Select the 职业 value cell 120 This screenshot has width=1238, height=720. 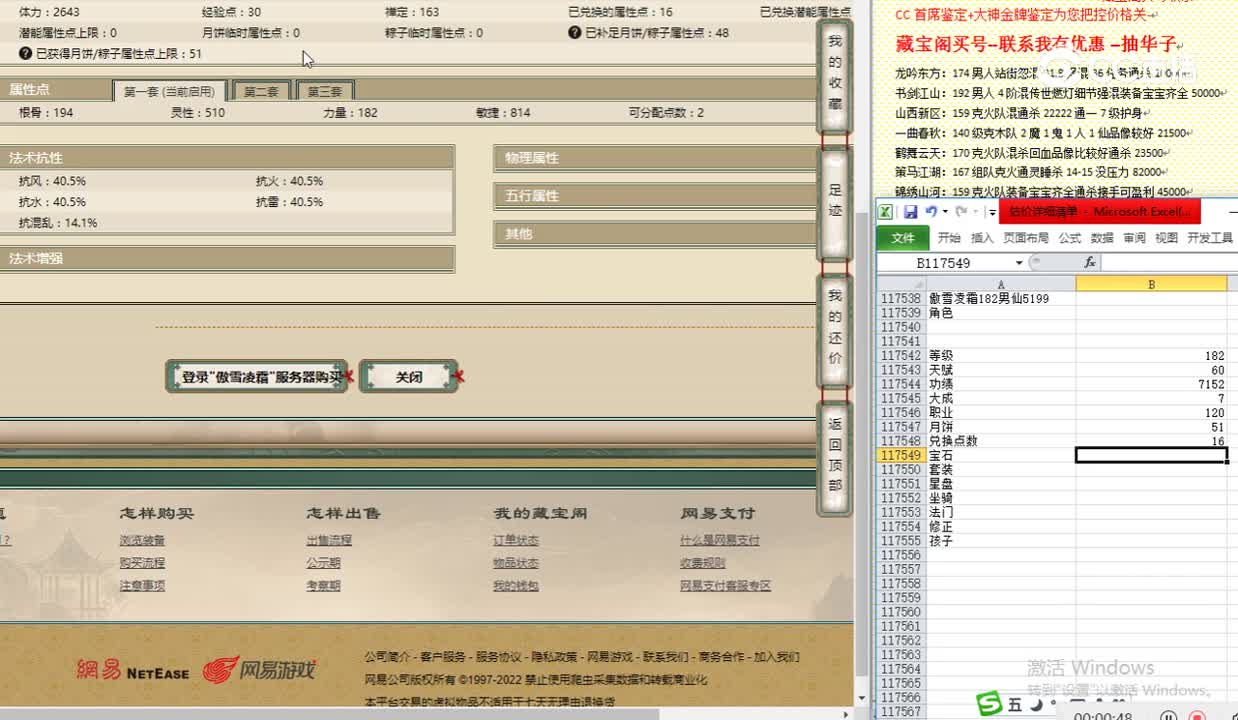1151,412
